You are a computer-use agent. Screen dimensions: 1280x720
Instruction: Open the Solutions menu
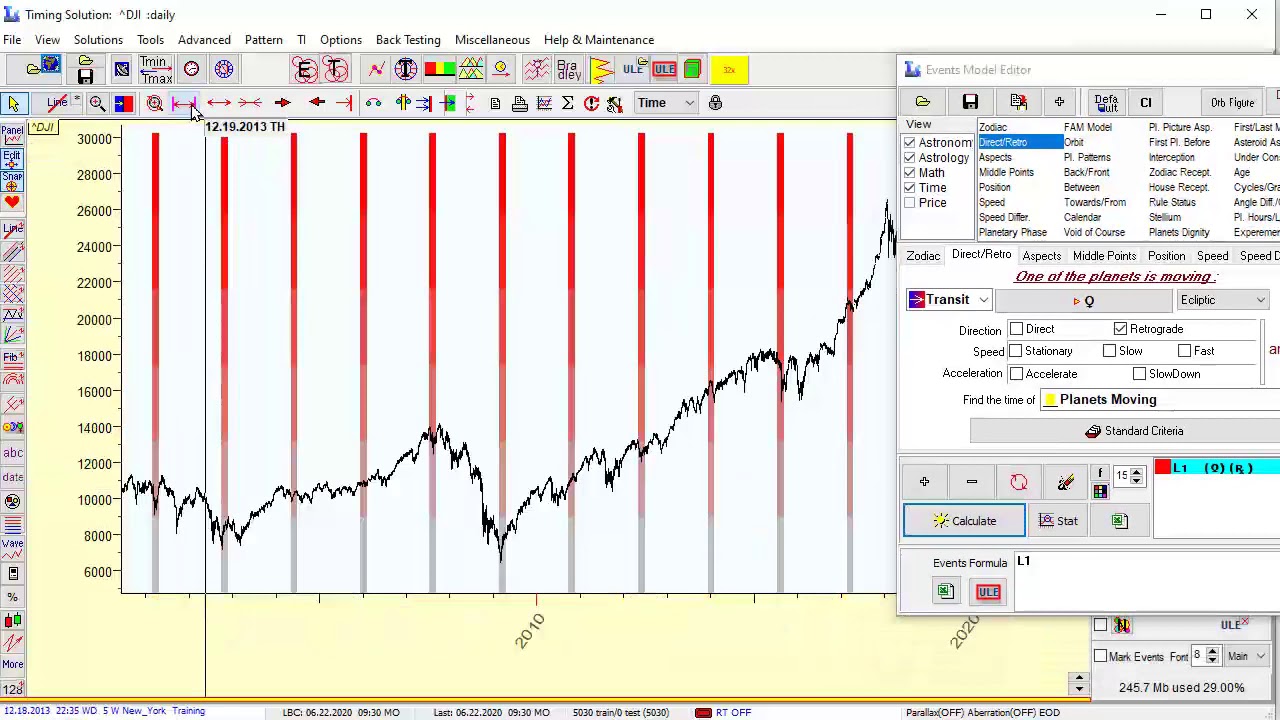98,40
